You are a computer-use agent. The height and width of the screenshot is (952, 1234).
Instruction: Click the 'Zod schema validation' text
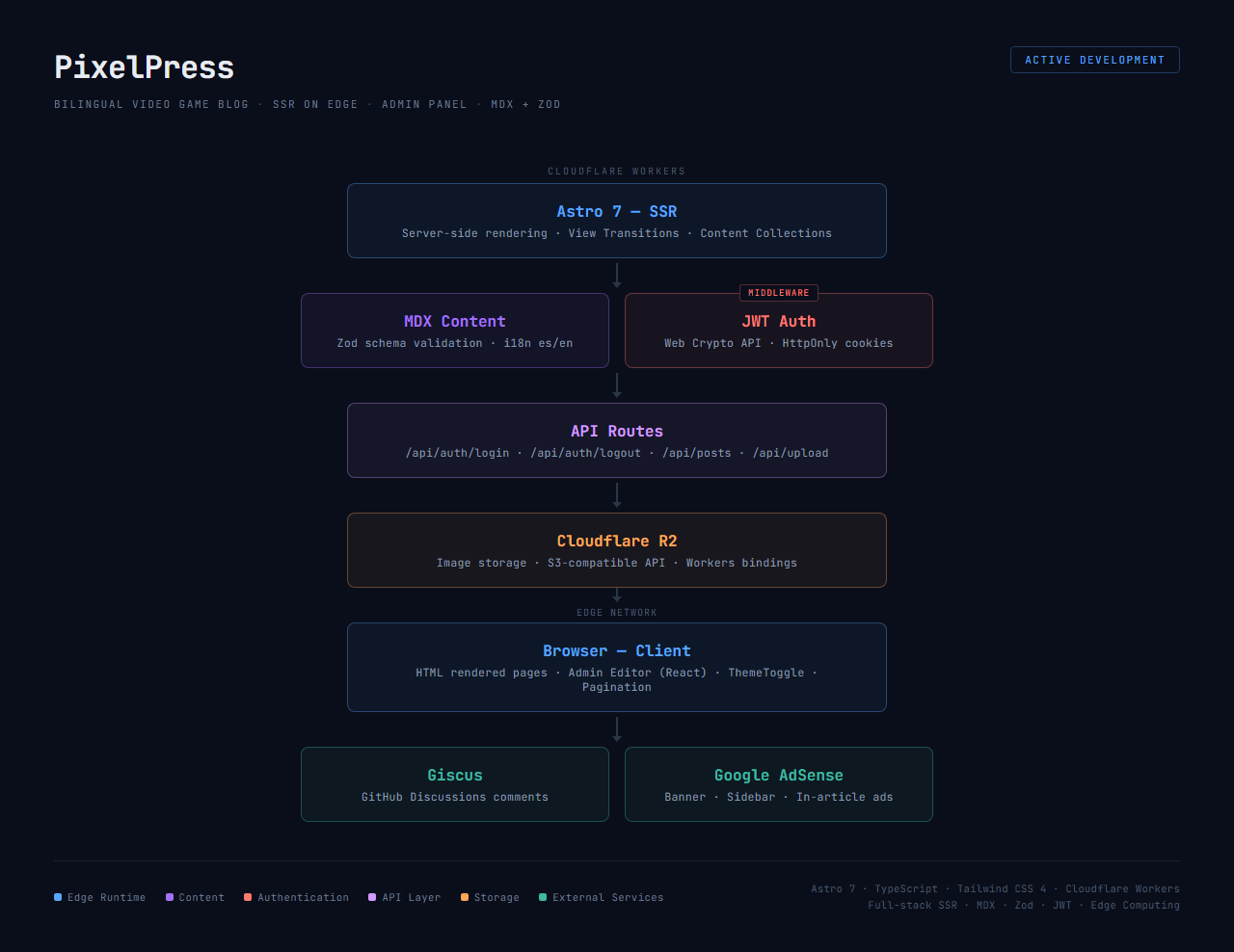pos(410,343)
